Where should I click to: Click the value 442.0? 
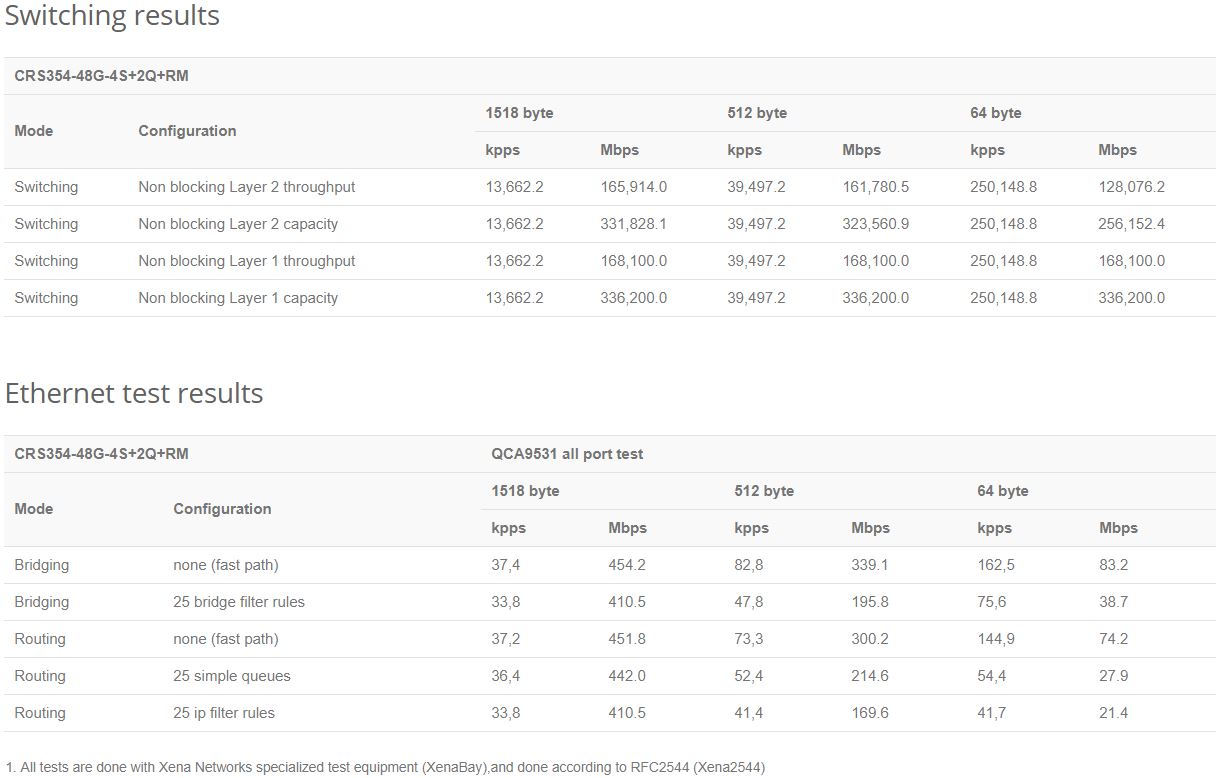tap(627, 676)
